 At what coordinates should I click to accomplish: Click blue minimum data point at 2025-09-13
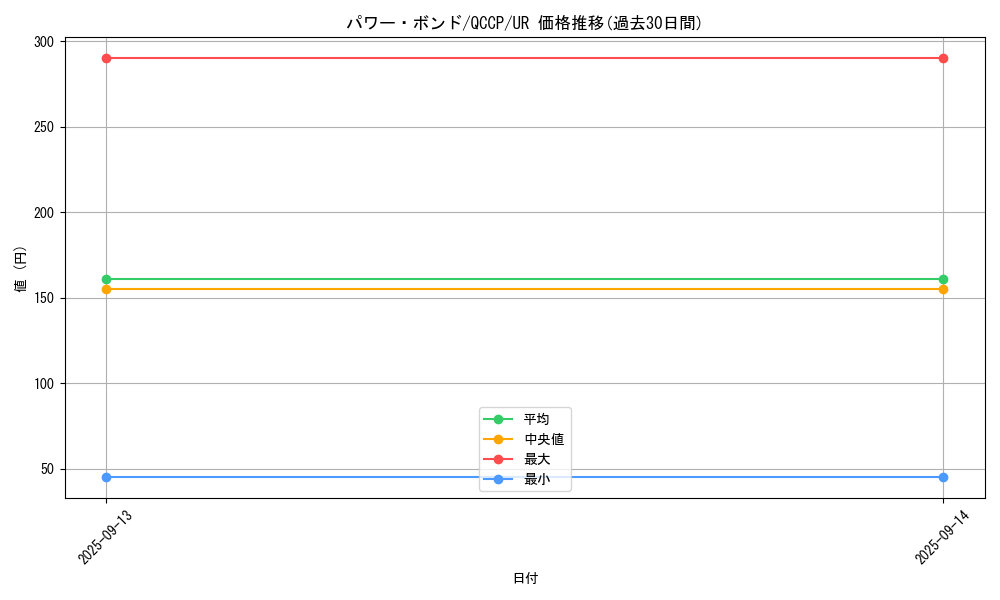(x=107, y=478)
